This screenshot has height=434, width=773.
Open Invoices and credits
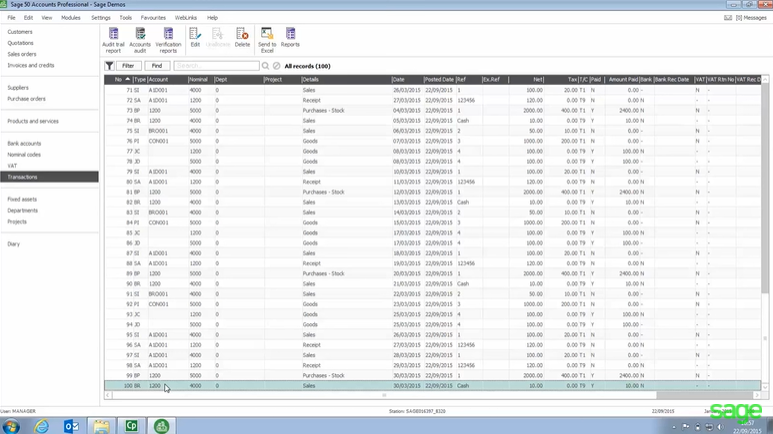(x=31, y=65)
